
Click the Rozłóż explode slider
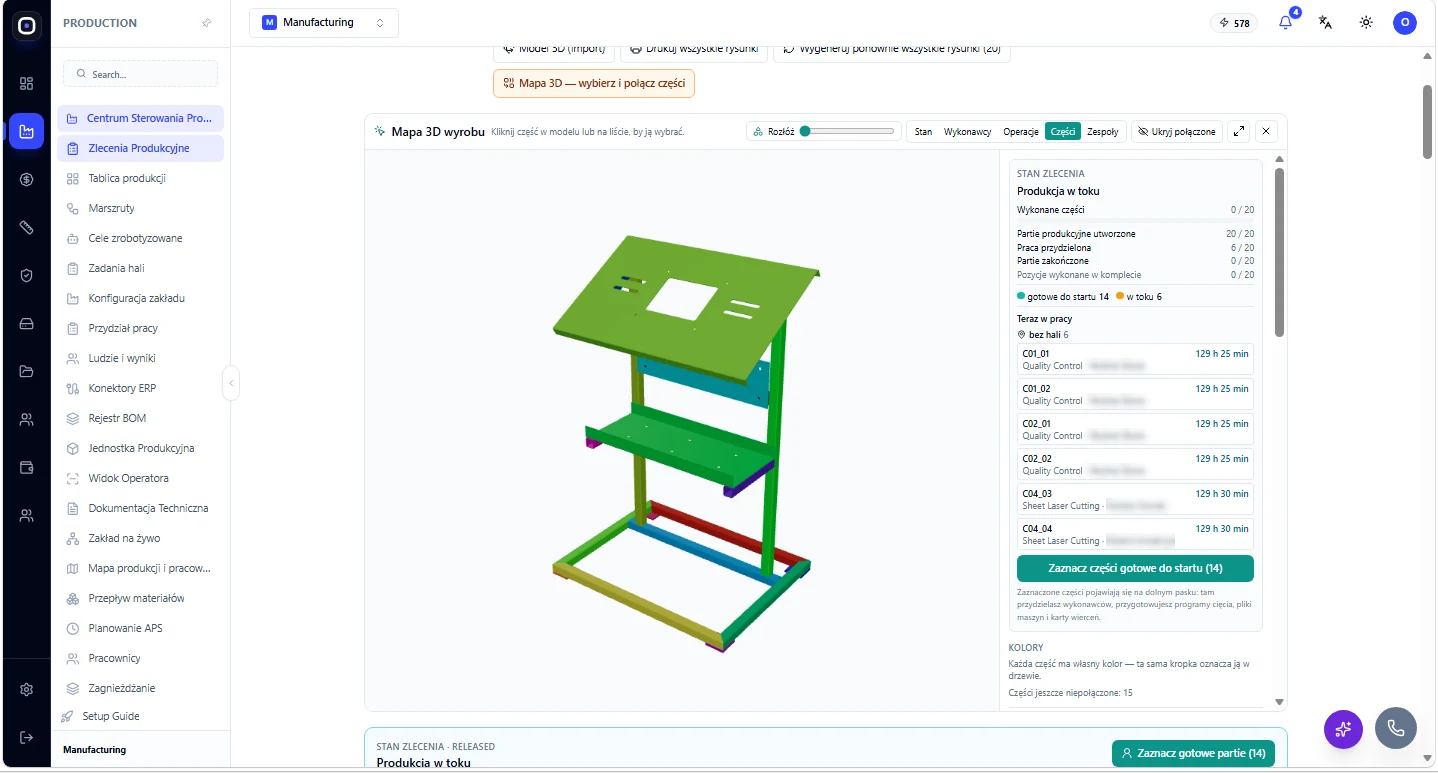849,131
